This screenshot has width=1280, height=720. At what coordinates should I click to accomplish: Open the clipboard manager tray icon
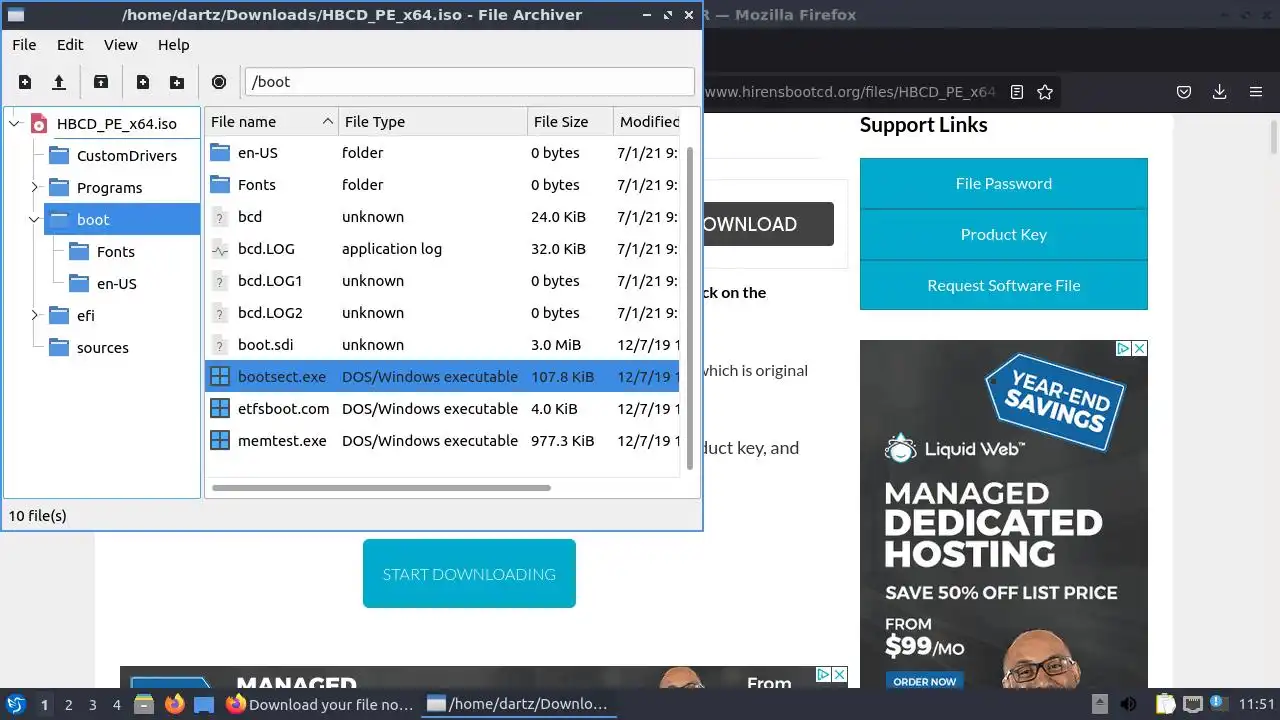(x=1164, y=704)
